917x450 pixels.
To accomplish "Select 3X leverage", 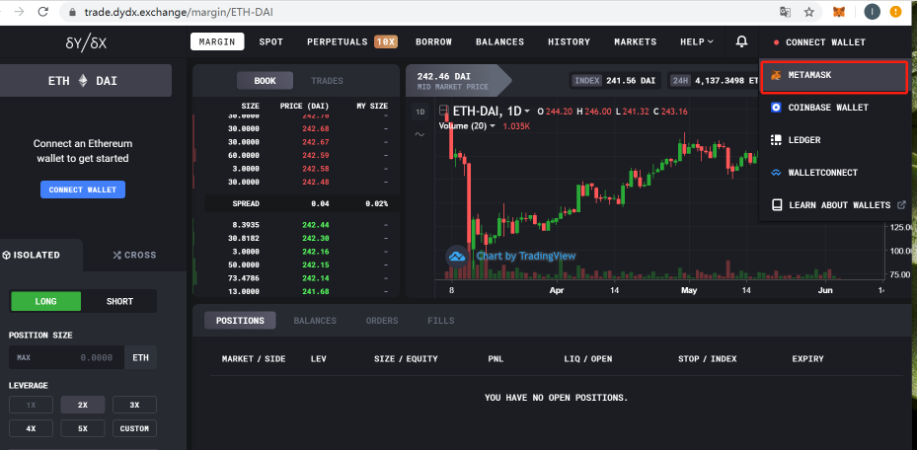I will point(135,405).
